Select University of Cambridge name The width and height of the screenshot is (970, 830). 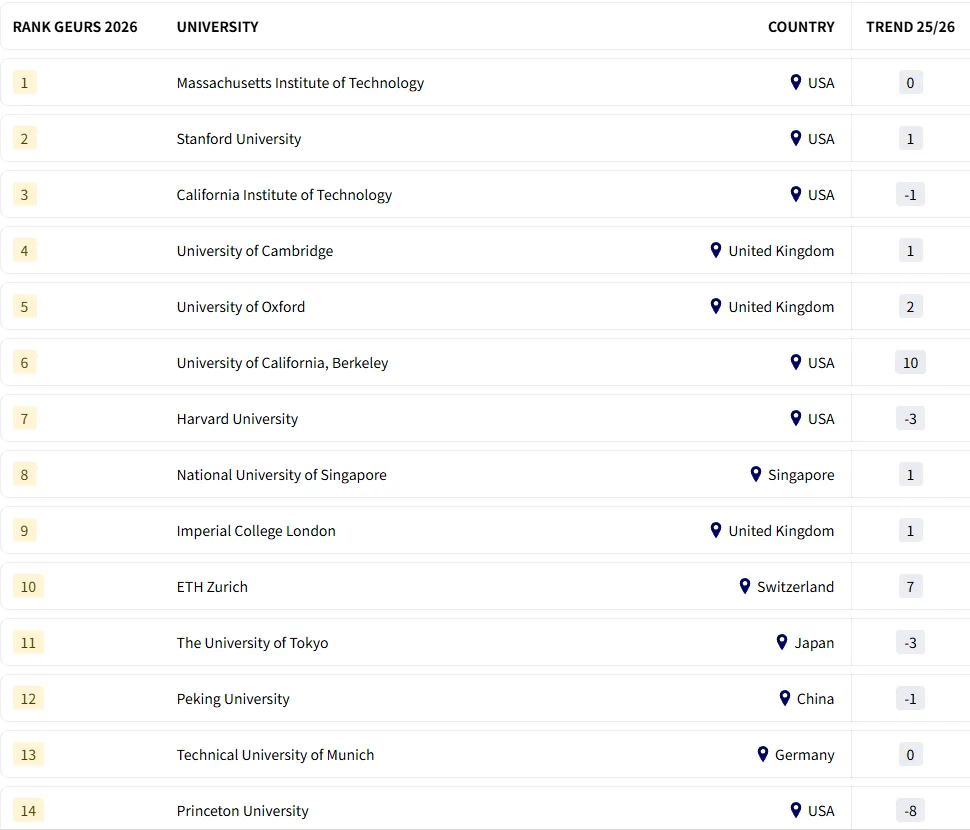click(x=255, y=251)
